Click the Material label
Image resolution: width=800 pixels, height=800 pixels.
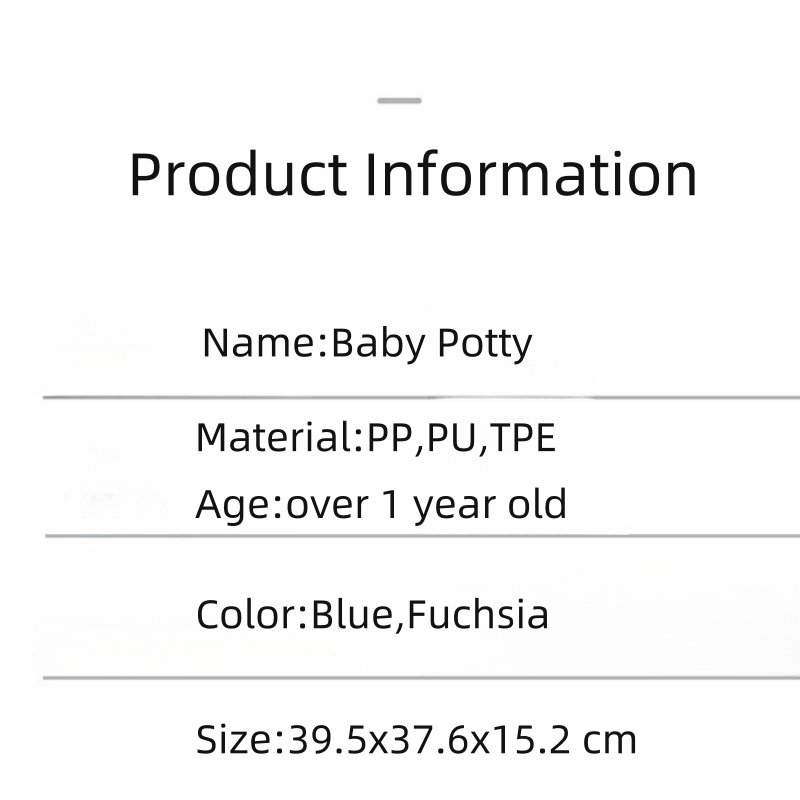[274, 438]
